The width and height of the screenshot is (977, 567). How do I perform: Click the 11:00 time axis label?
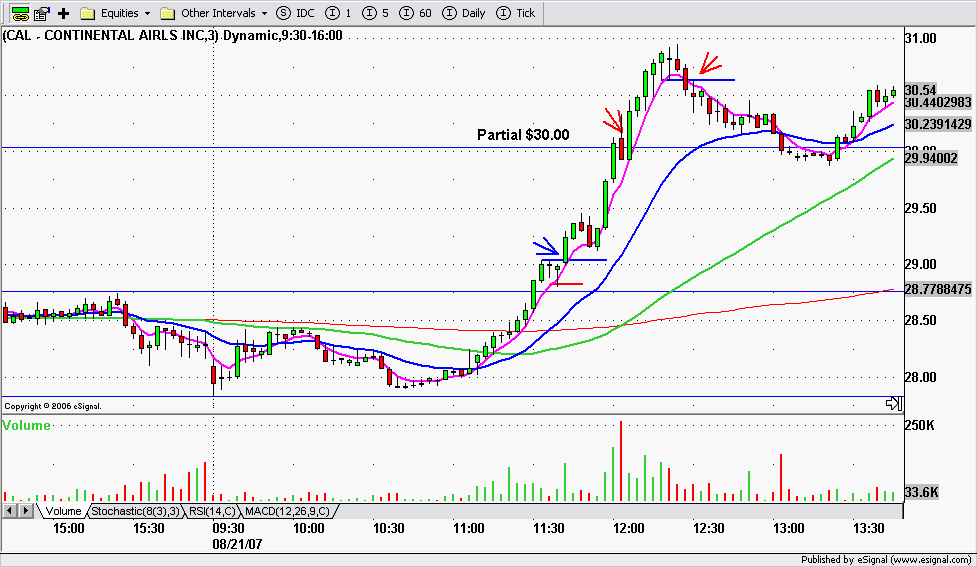pos(468,529)
